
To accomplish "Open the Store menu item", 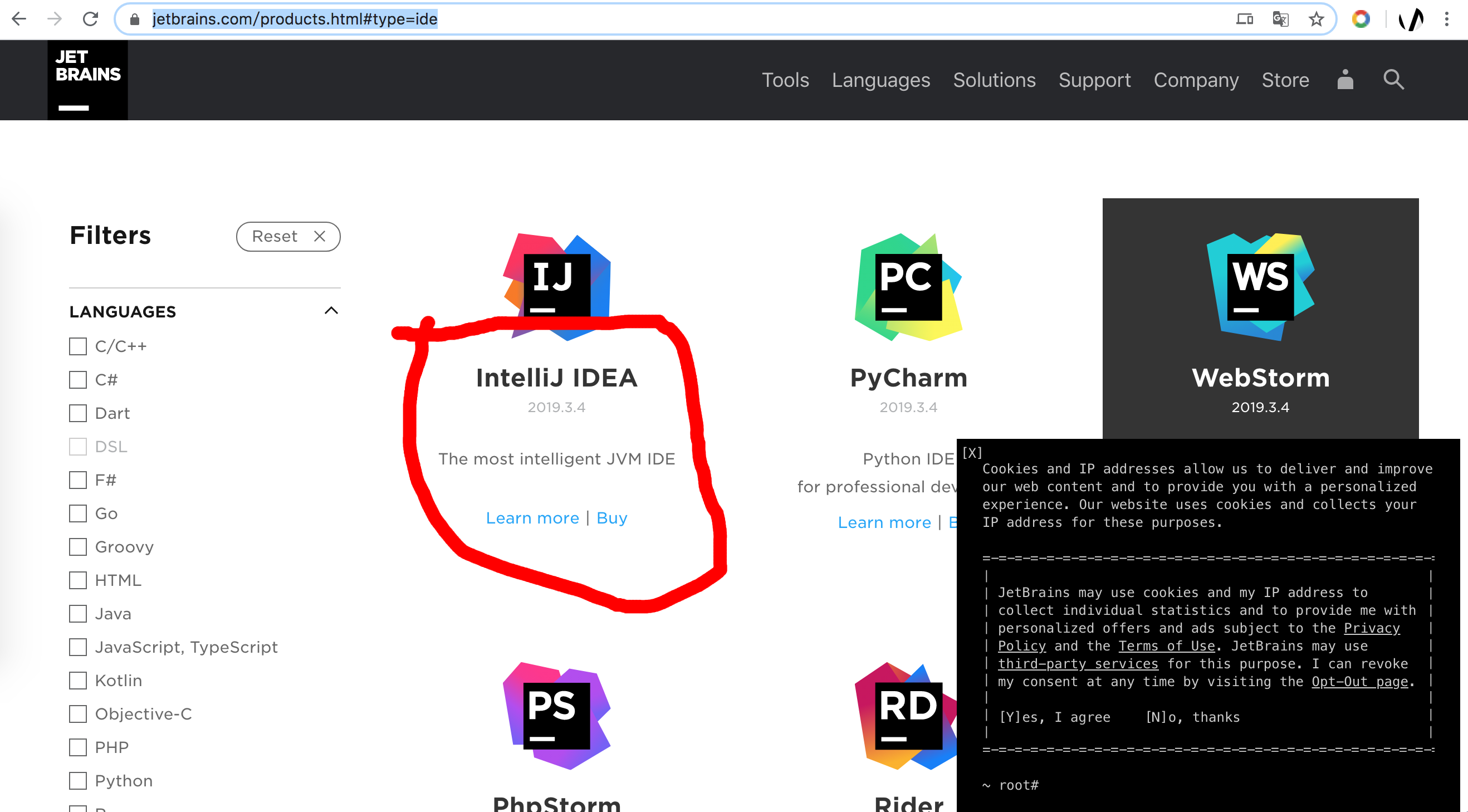I will (x=1285, y=80).
